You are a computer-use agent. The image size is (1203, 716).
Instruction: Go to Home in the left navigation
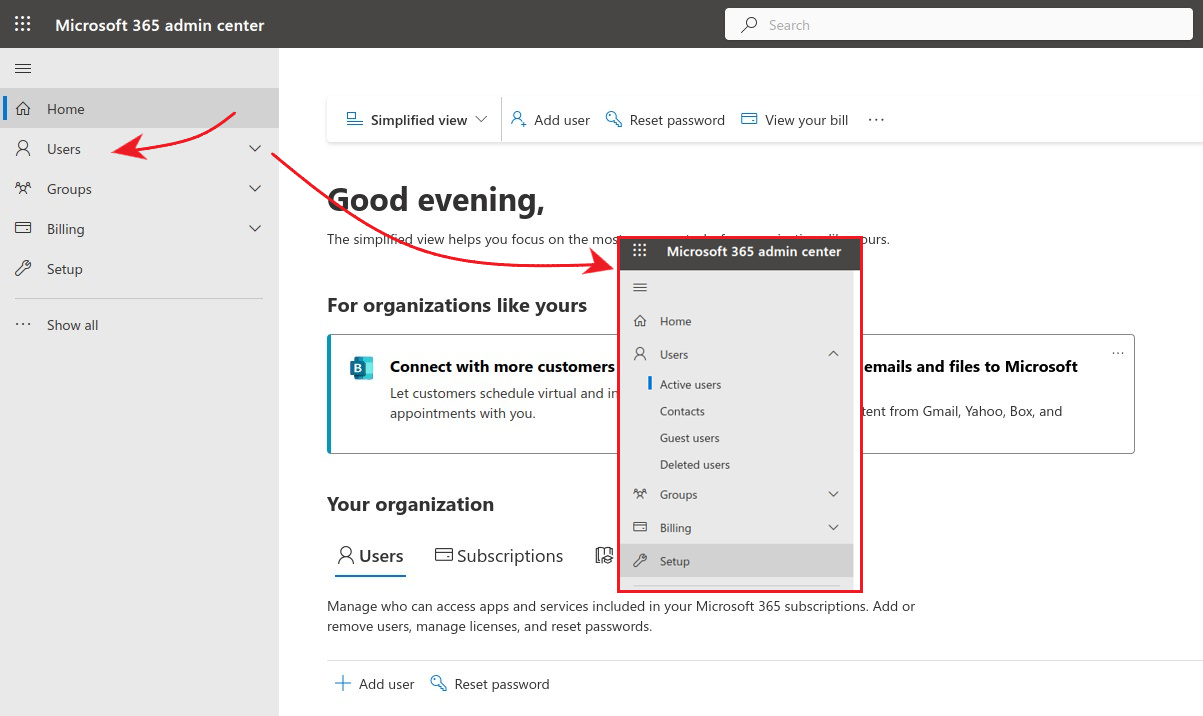point(139,108)
